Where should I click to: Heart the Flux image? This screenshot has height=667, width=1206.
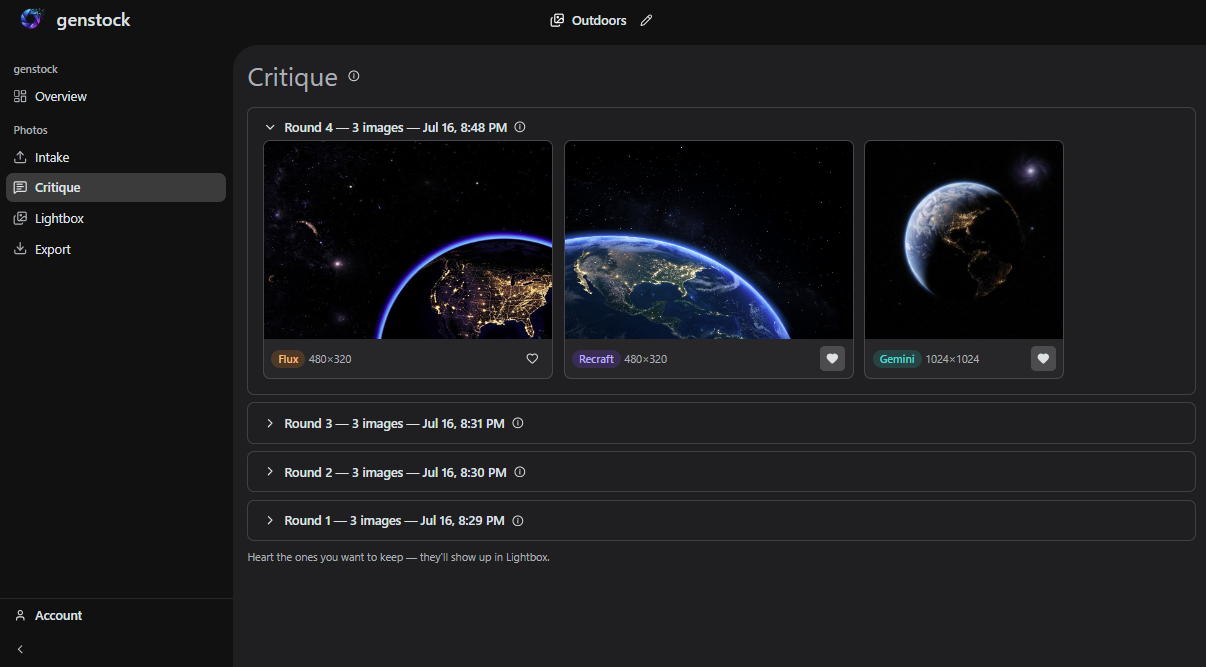click(x=532, y=359)
